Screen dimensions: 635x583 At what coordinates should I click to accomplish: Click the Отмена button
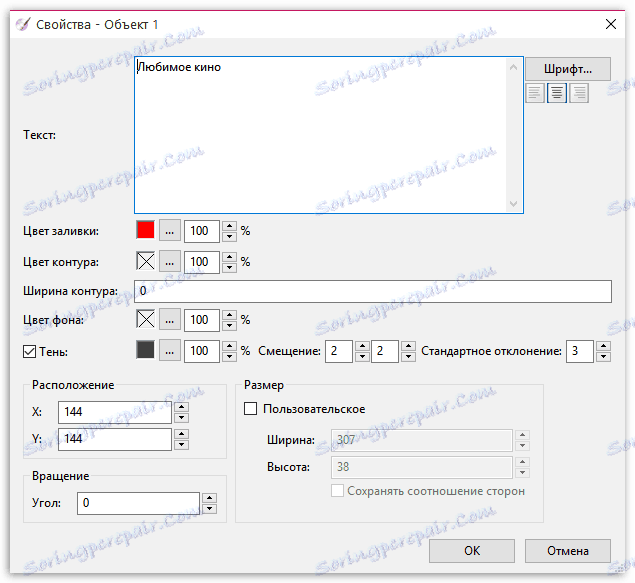[568, 551]
